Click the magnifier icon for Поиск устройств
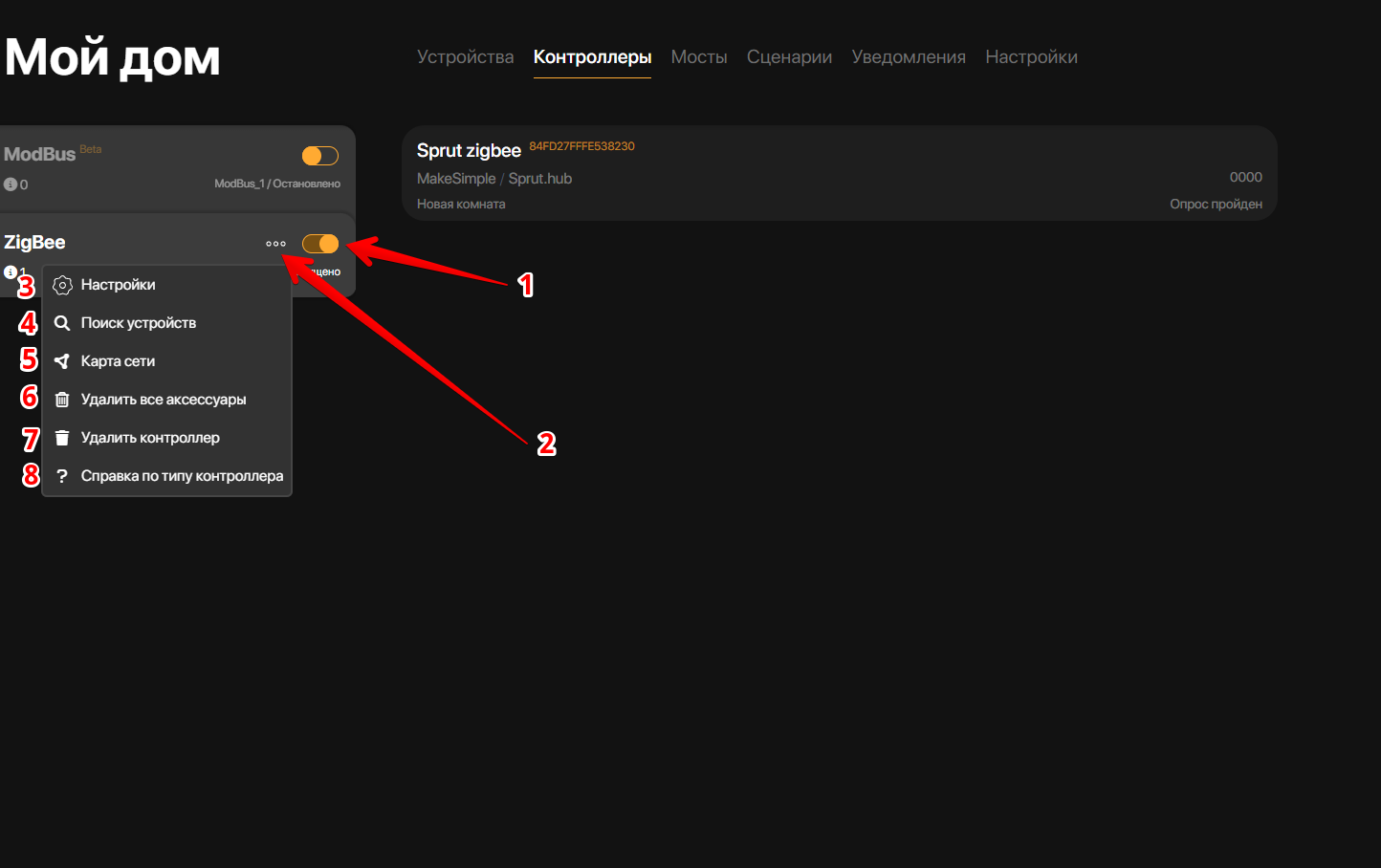Image resolution: width=1381 pixels, height=868 pixels. point(62,323)
